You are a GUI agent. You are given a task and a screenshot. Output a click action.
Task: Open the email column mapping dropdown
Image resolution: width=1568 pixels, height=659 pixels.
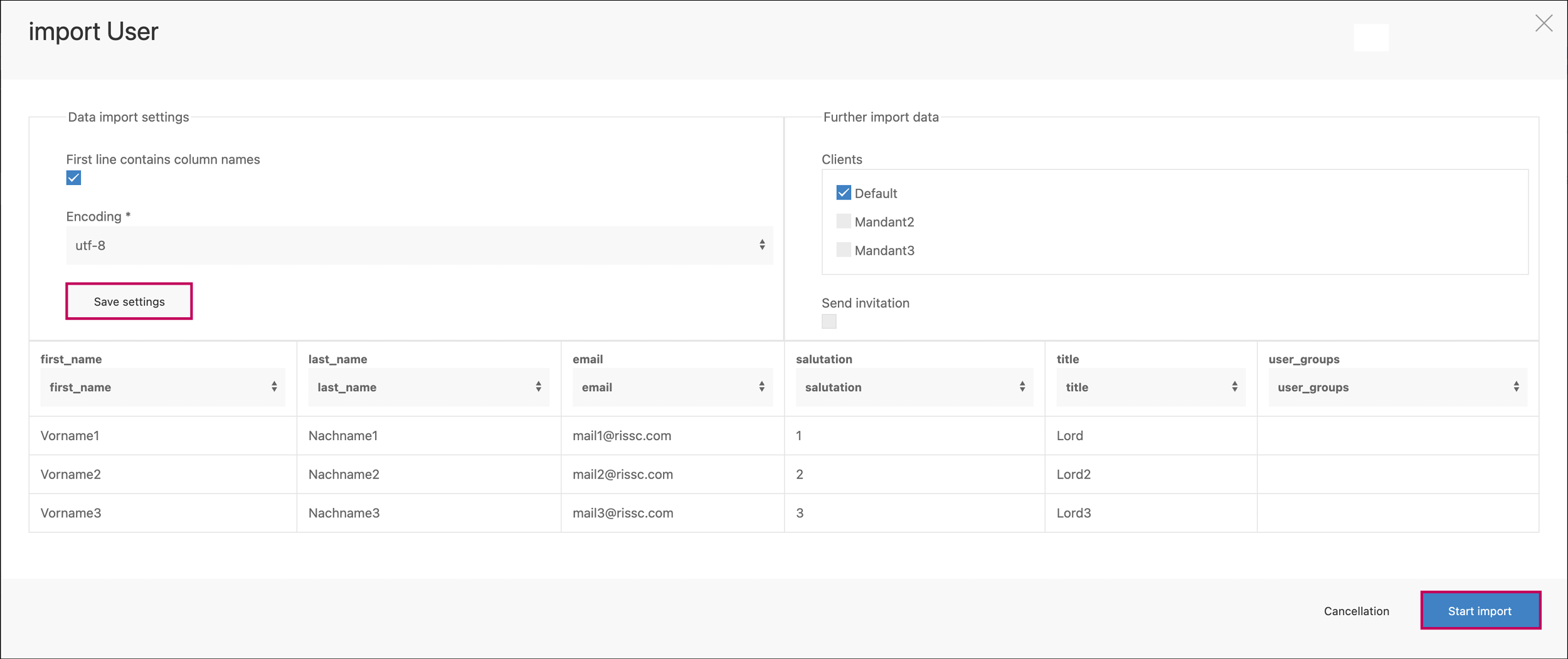pos(672,387)
